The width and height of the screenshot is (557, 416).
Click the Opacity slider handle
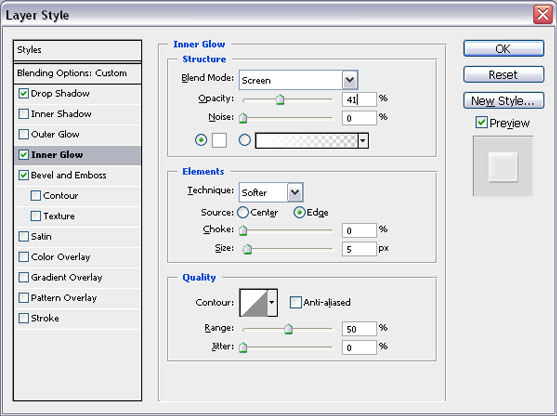pos(280,99)
